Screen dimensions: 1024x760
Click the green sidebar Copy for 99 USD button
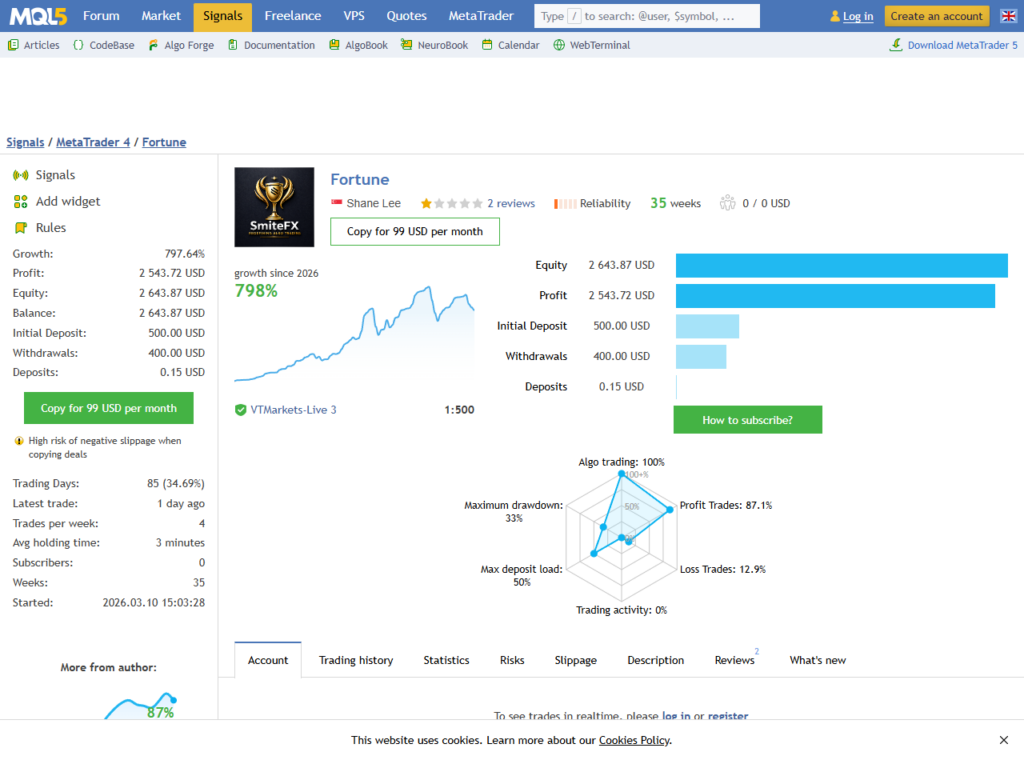[x=108, y=408]
